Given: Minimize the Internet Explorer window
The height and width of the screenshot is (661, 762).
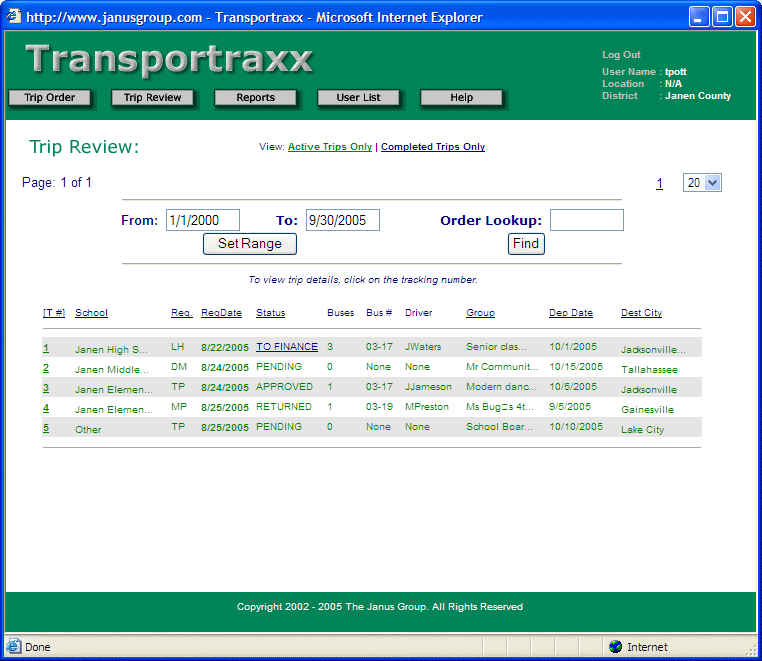Looking at the screenshot, I should 699,17.
